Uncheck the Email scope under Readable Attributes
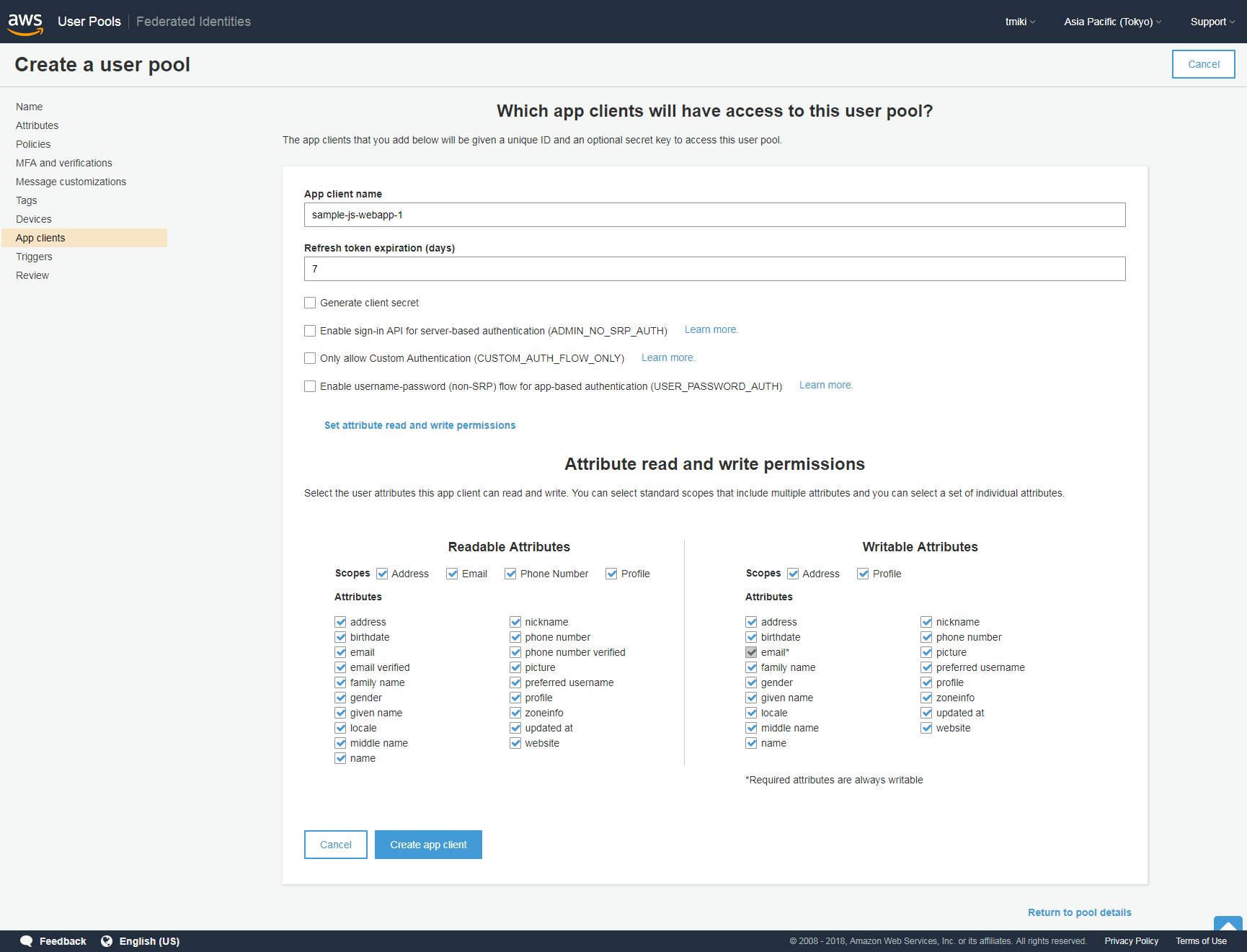 tap(452, 574)
